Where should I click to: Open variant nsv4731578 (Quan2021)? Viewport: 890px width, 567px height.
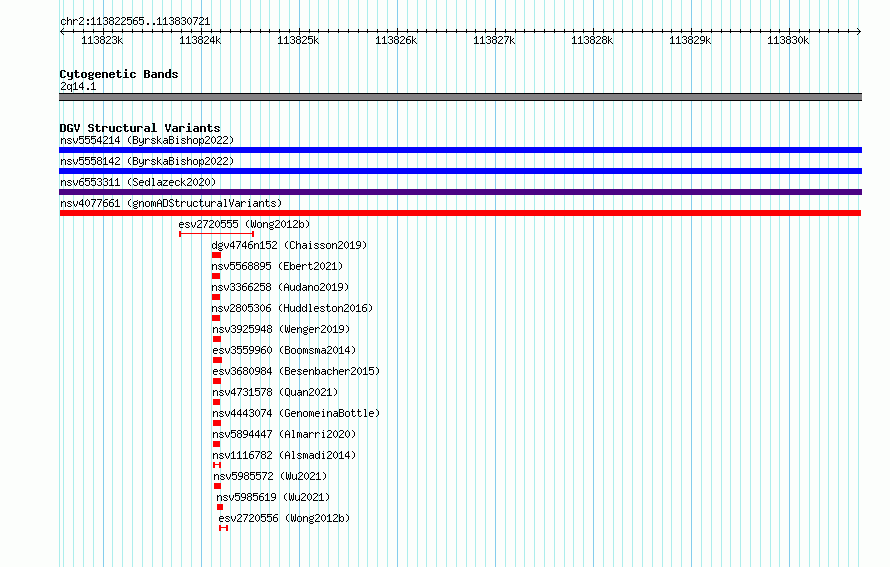[275, 392]
